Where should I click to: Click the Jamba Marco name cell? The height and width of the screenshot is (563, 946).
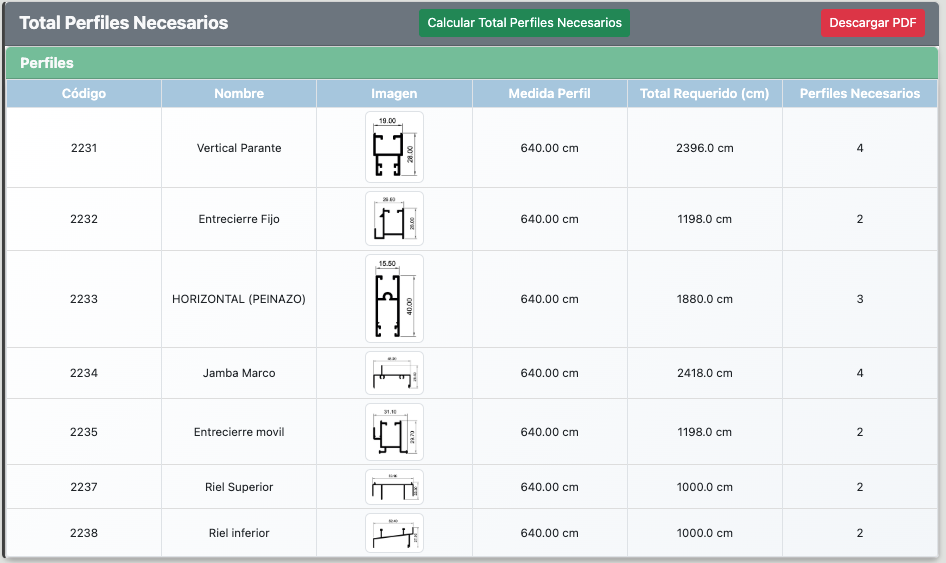coord(239,373)
